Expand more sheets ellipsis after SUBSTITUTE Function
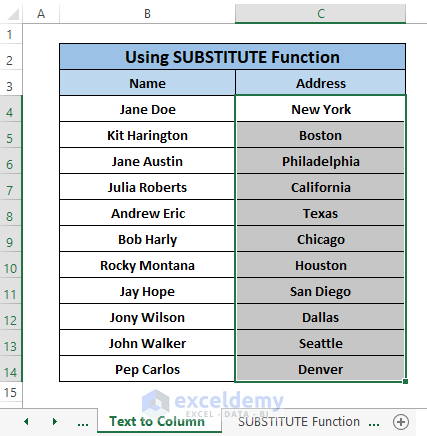 point(374,423)
